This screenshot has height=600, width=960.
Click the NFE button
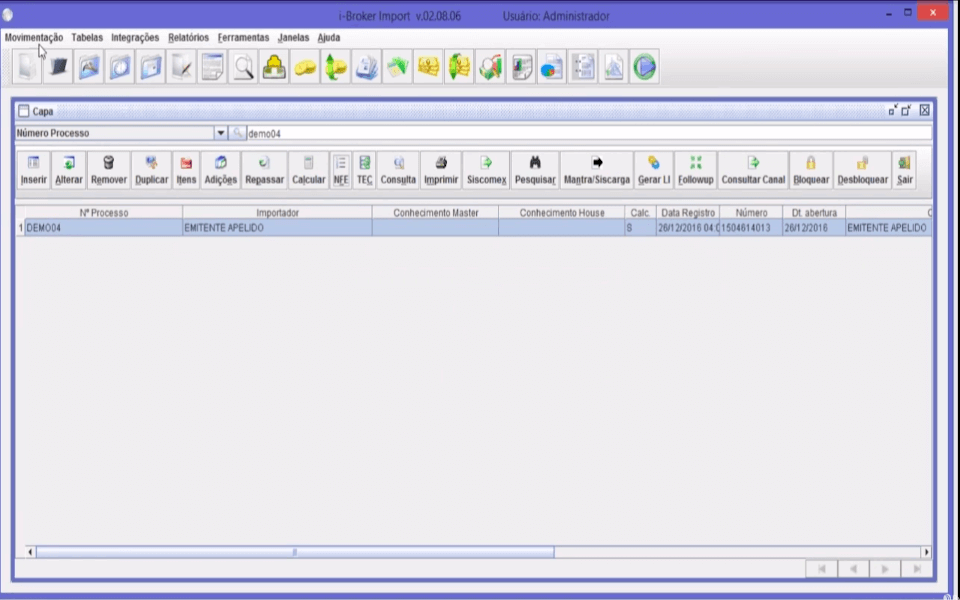tap(341, 170)
